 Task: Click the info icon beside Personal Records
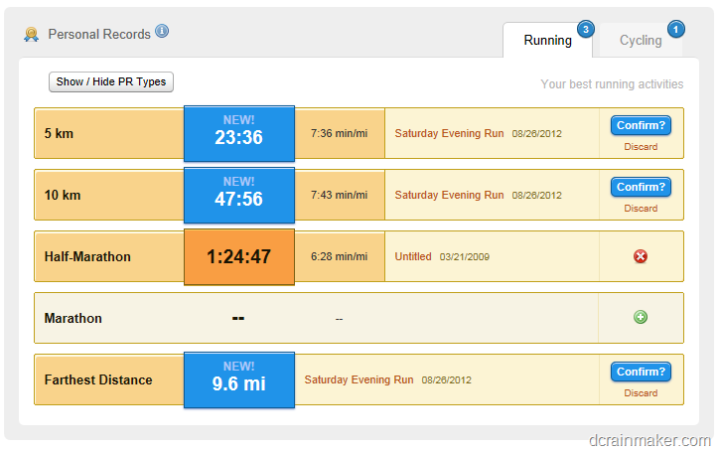click(162, 31)
